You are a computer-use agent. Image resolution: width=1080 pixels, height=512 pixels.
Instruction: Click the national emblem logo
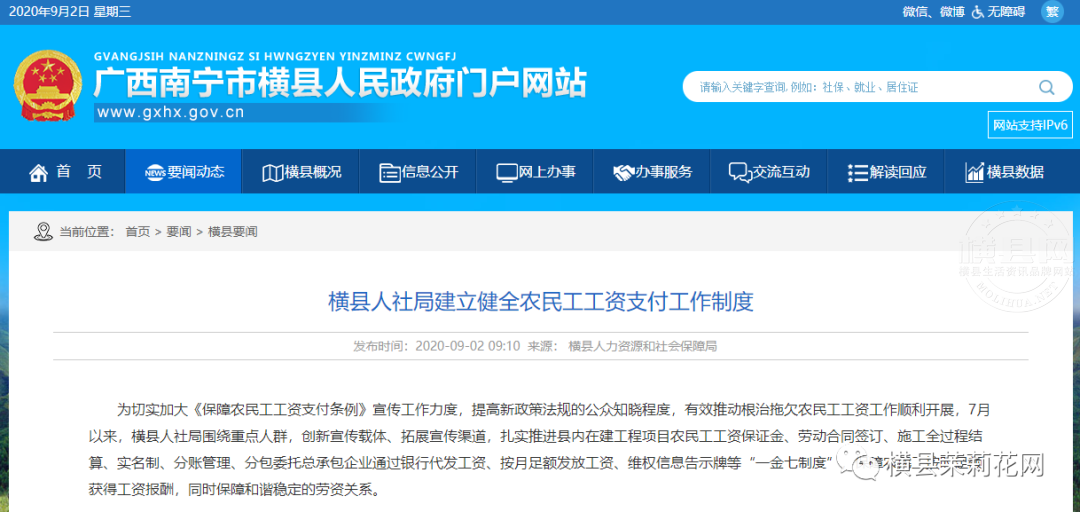pos(48,86)
